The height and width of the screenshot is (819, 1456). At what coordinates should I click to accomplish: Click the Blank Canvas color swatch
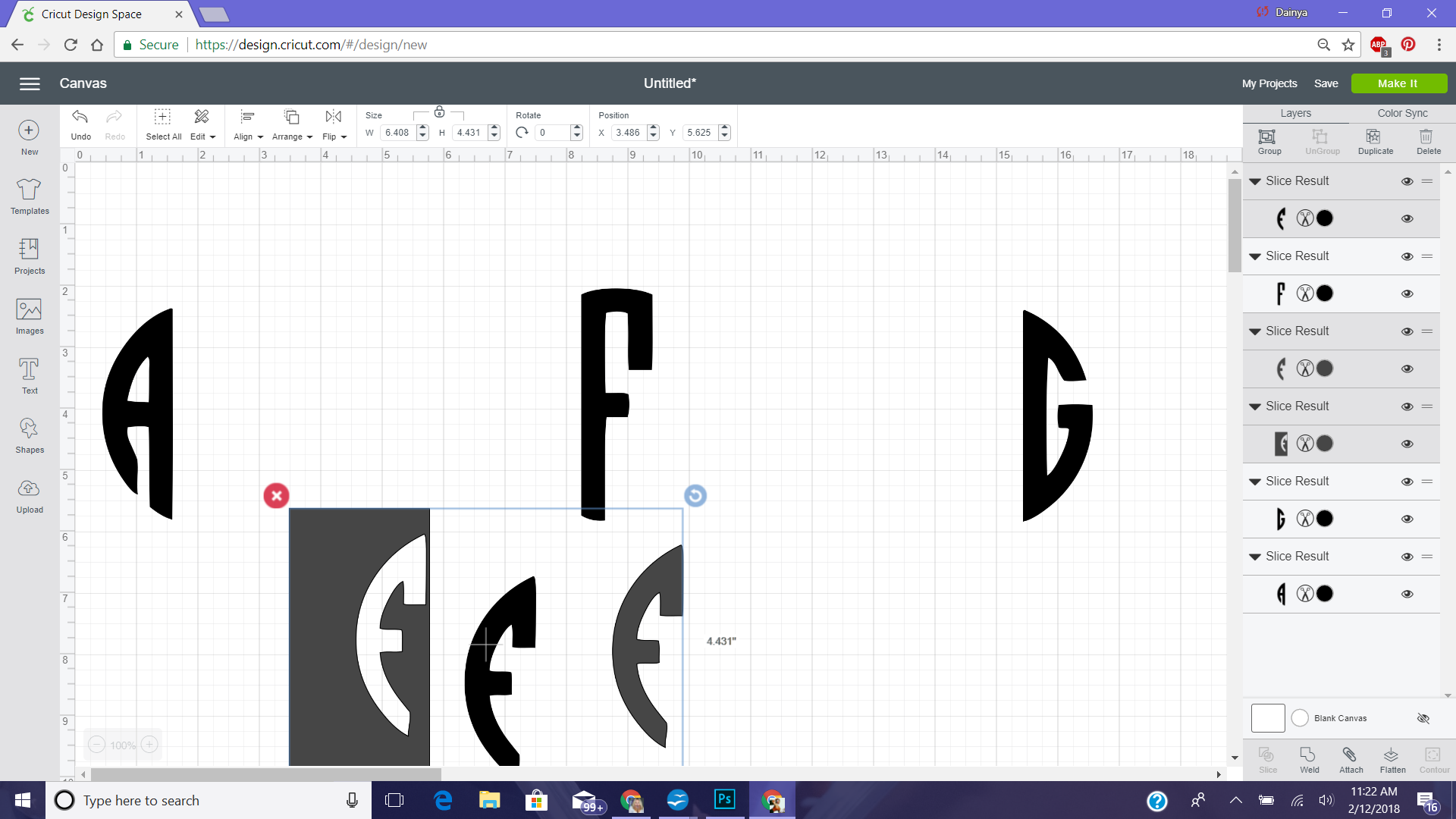pyautogui.click(x=1267, y=718)
